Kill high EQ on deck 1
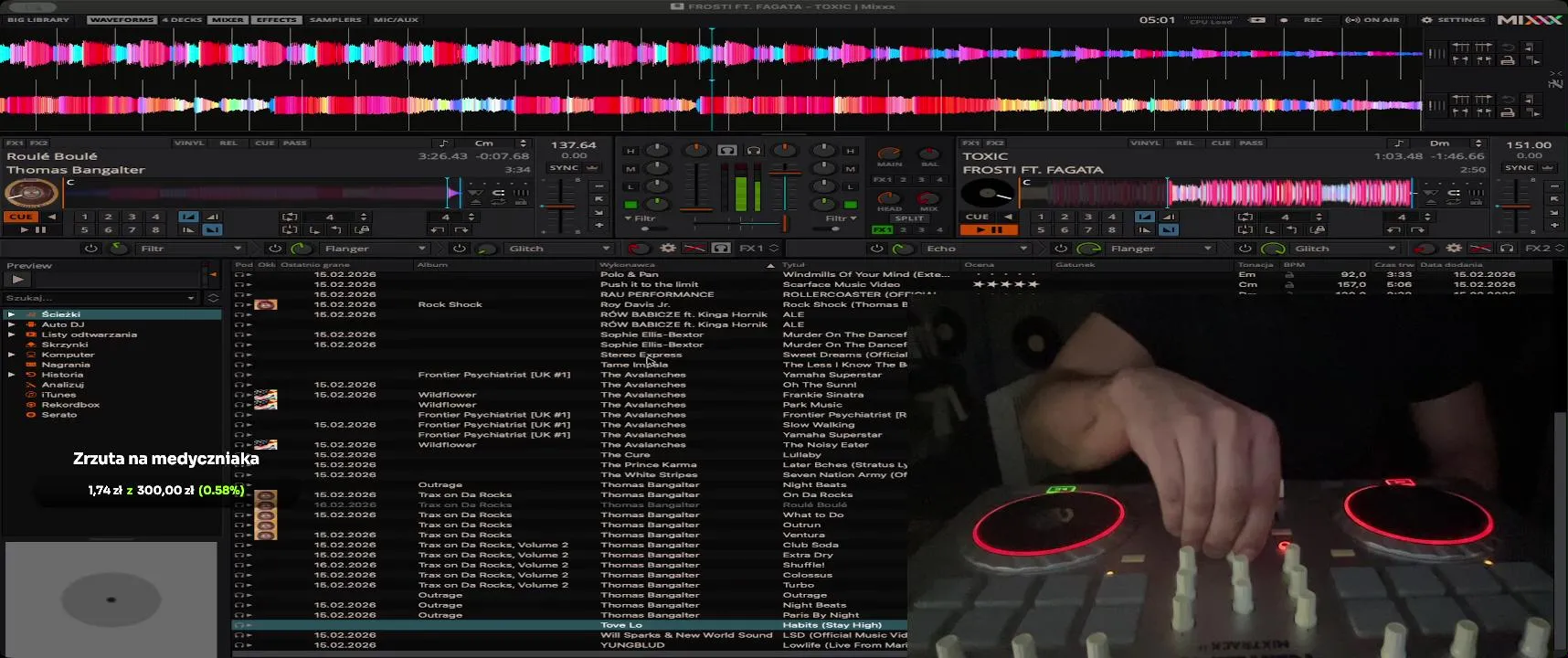 pyautogui.click(x=630, y=151)
